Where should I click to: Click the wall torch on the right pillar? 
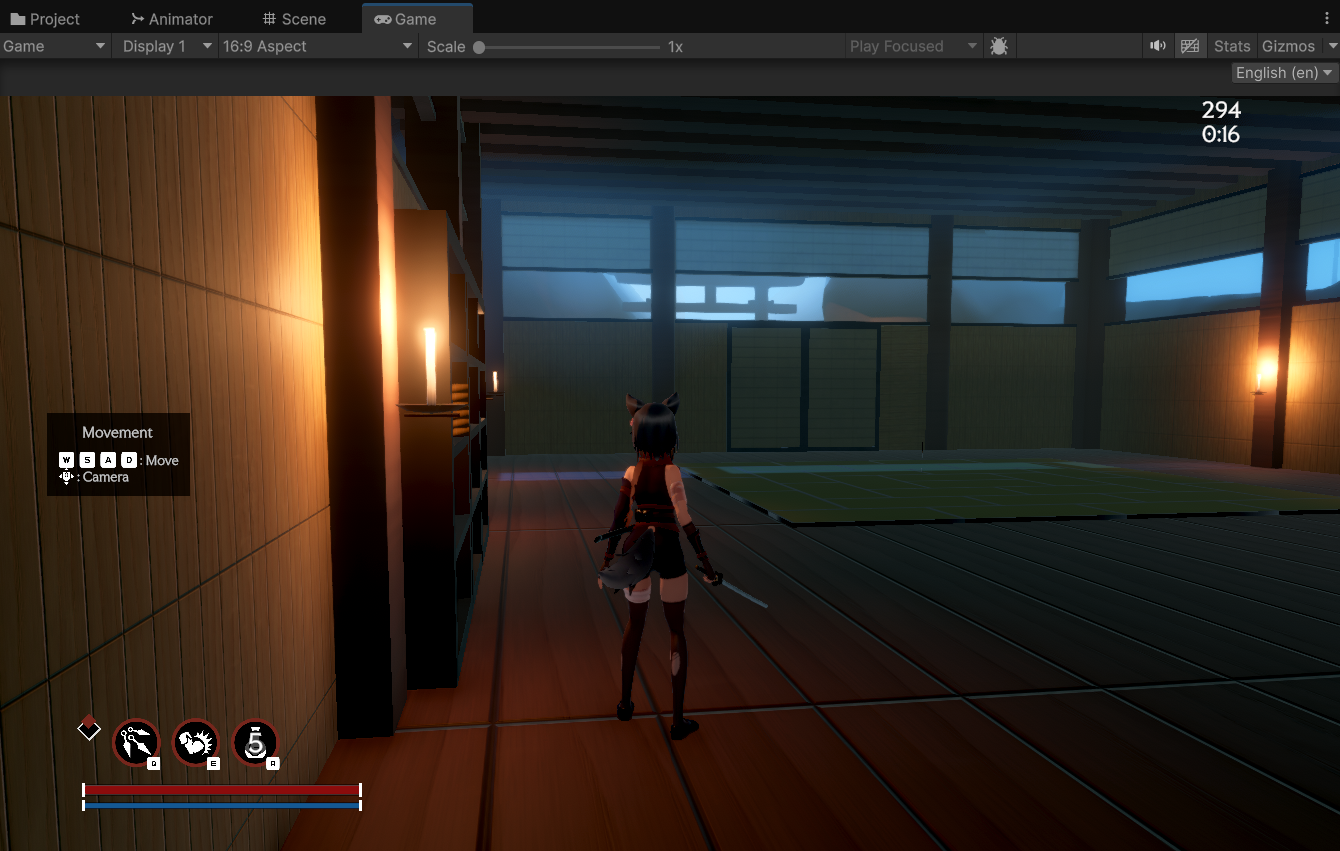(x=1263, y=375)
